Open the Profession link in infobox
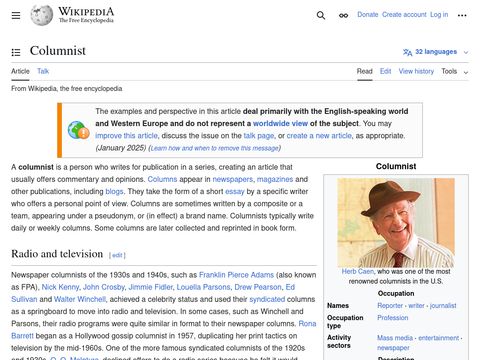Screen dimensions: 480x360 point(393,318)
